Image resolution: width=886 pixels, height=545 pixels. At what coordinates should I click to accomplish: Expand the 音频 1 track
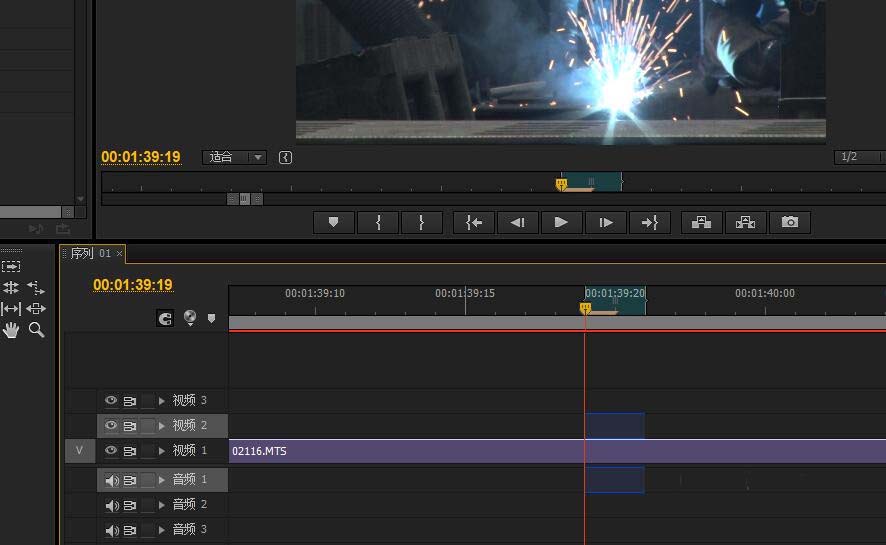click(x=162, y=480)
